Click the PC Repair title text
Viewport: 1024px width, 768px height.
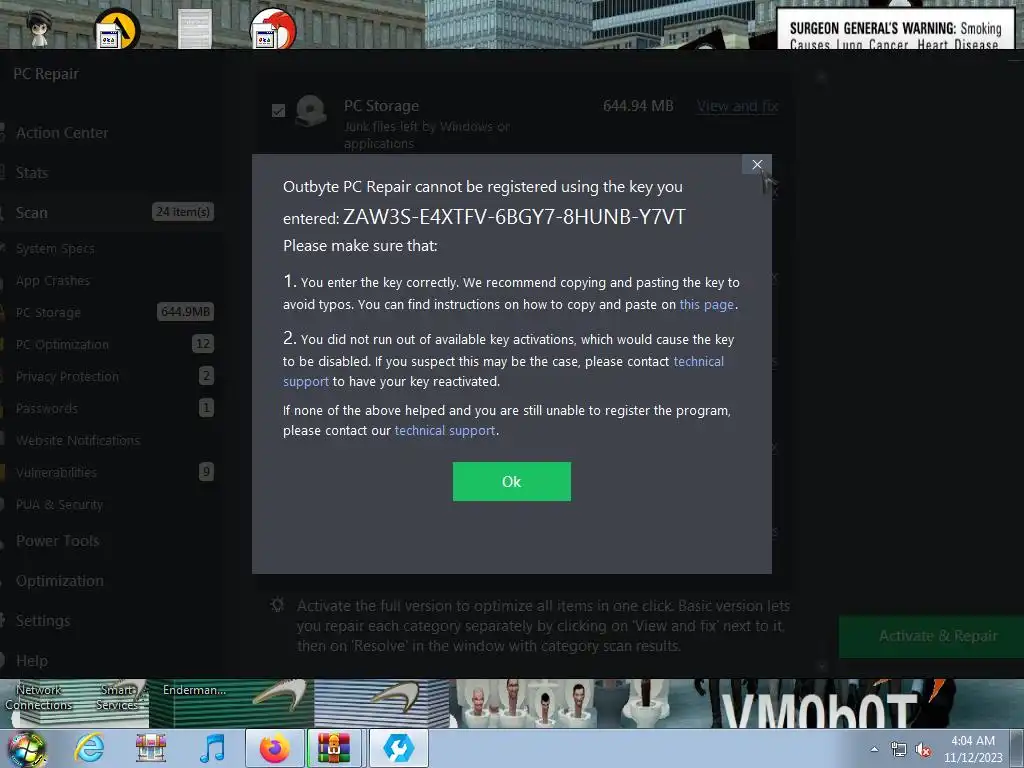point(46,74)
